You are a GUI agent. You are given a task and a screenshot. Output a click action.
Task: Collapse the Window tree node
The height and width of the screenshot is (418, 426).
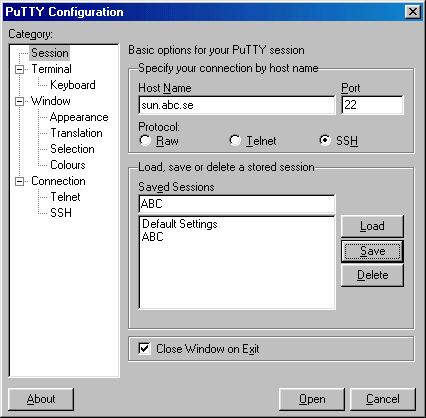(x=20, y=101)
